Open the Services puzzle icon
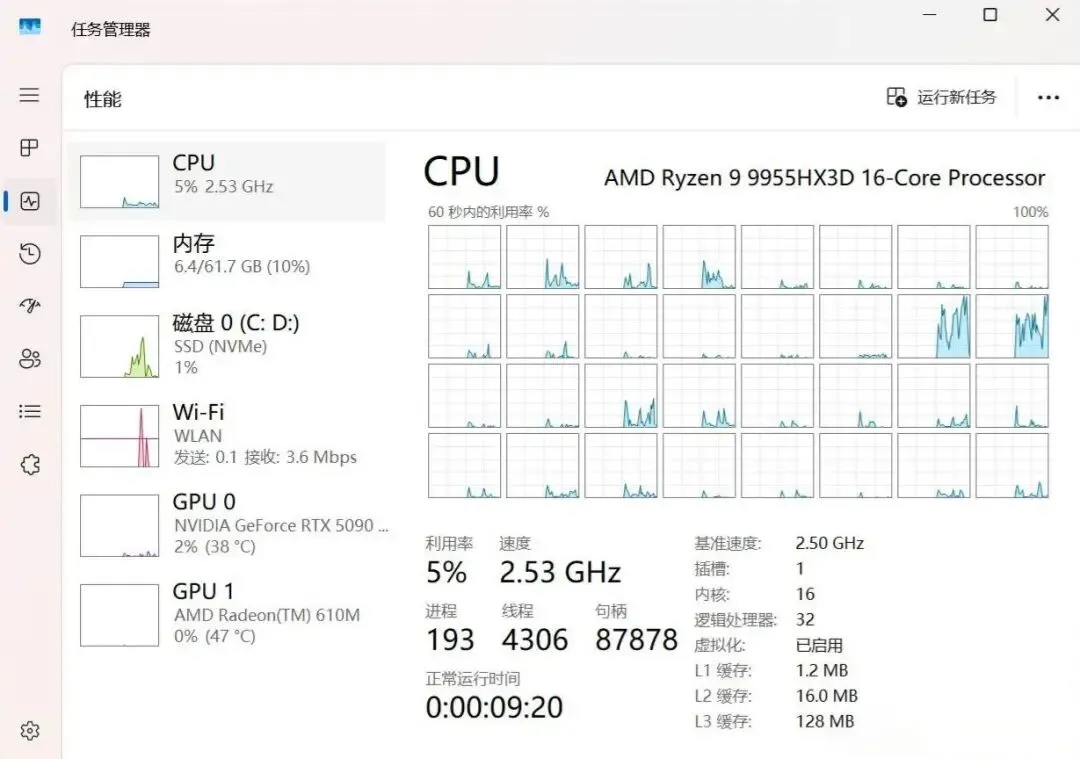 (x=30, y=465)
